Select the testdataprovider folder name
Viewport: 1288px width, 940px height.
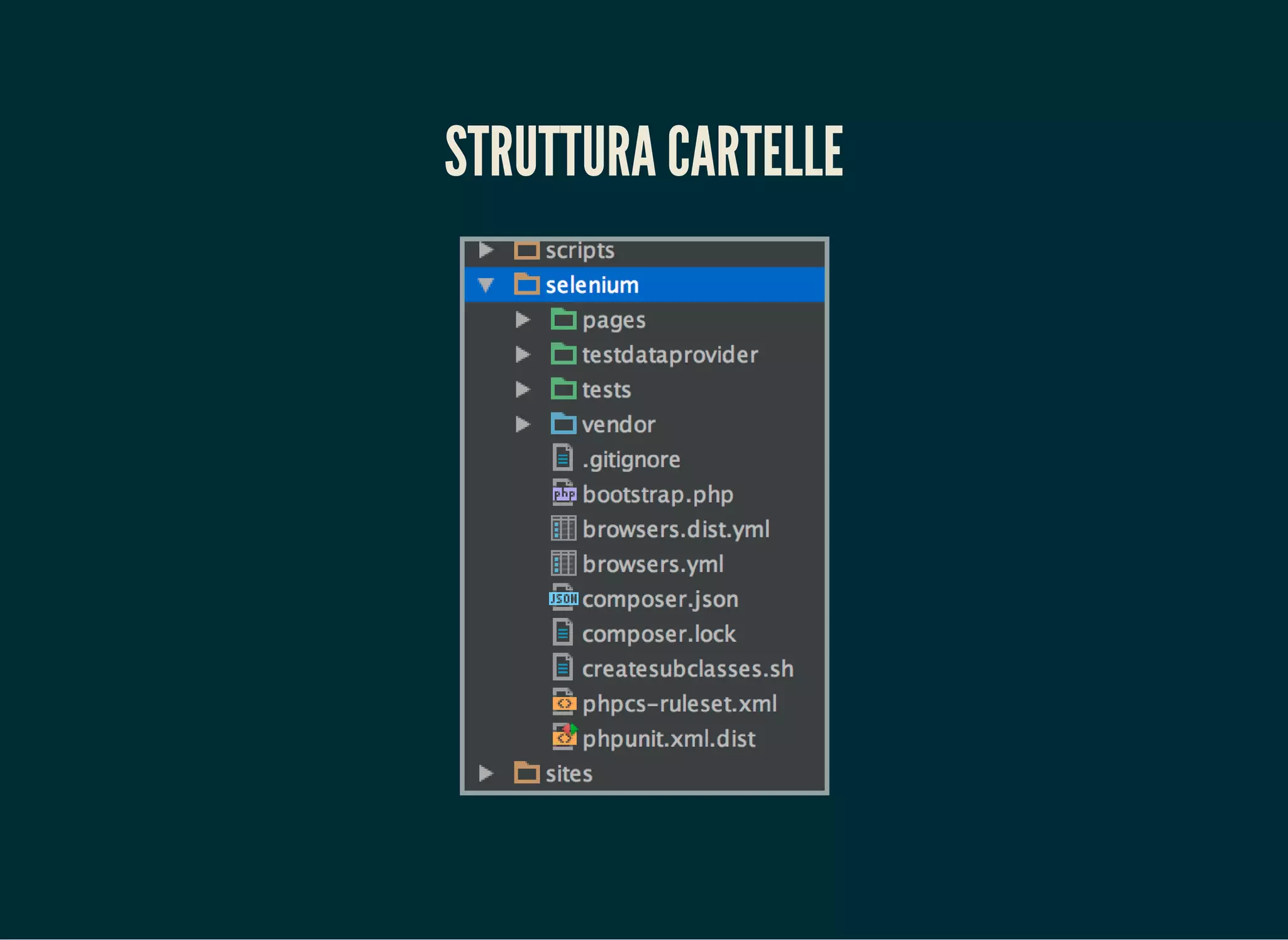pyautogui.click(x=670, y=355)
